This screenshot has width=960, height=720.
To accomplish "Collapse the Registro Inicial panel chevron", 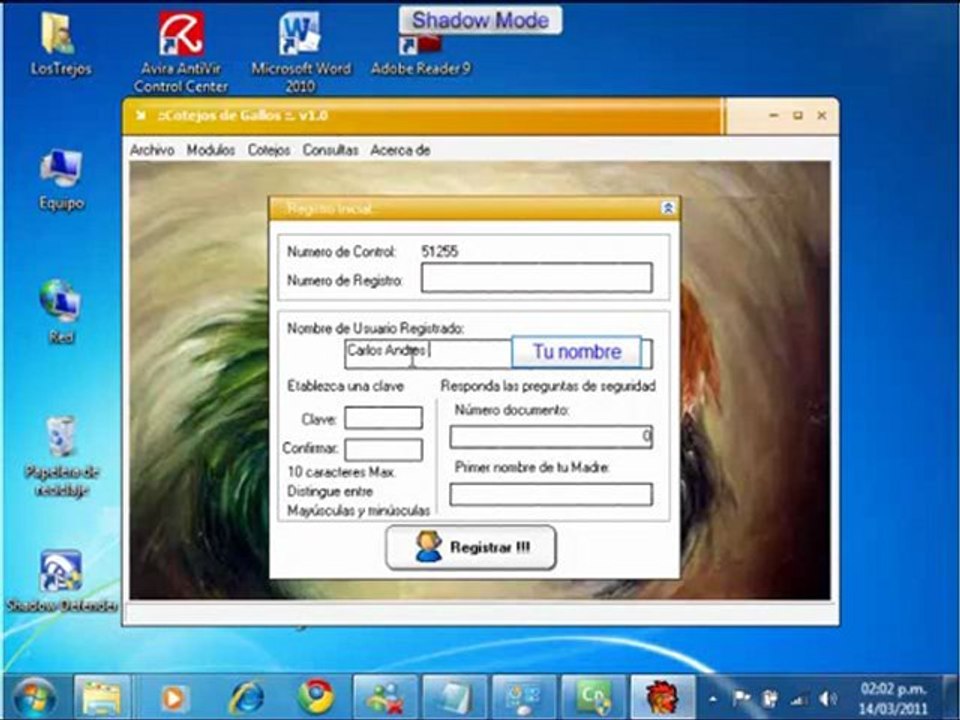I will [x=668, y=208].
